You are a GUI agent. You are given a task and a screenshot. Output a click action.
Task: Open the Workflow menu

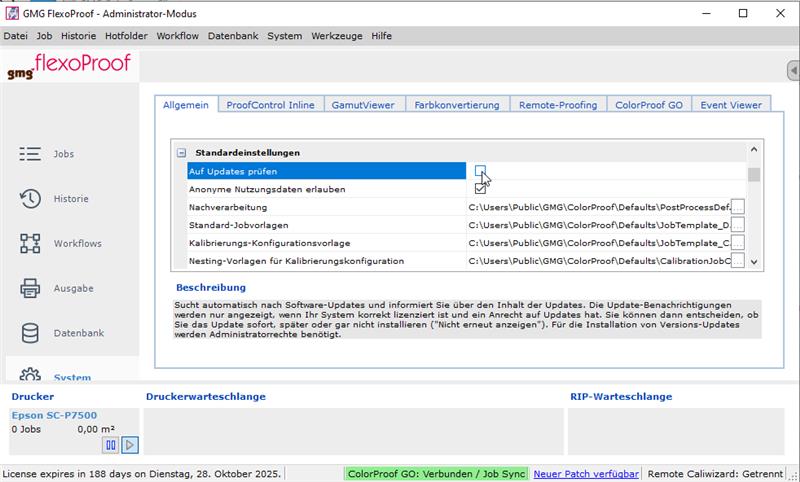[x=178, y=36]
